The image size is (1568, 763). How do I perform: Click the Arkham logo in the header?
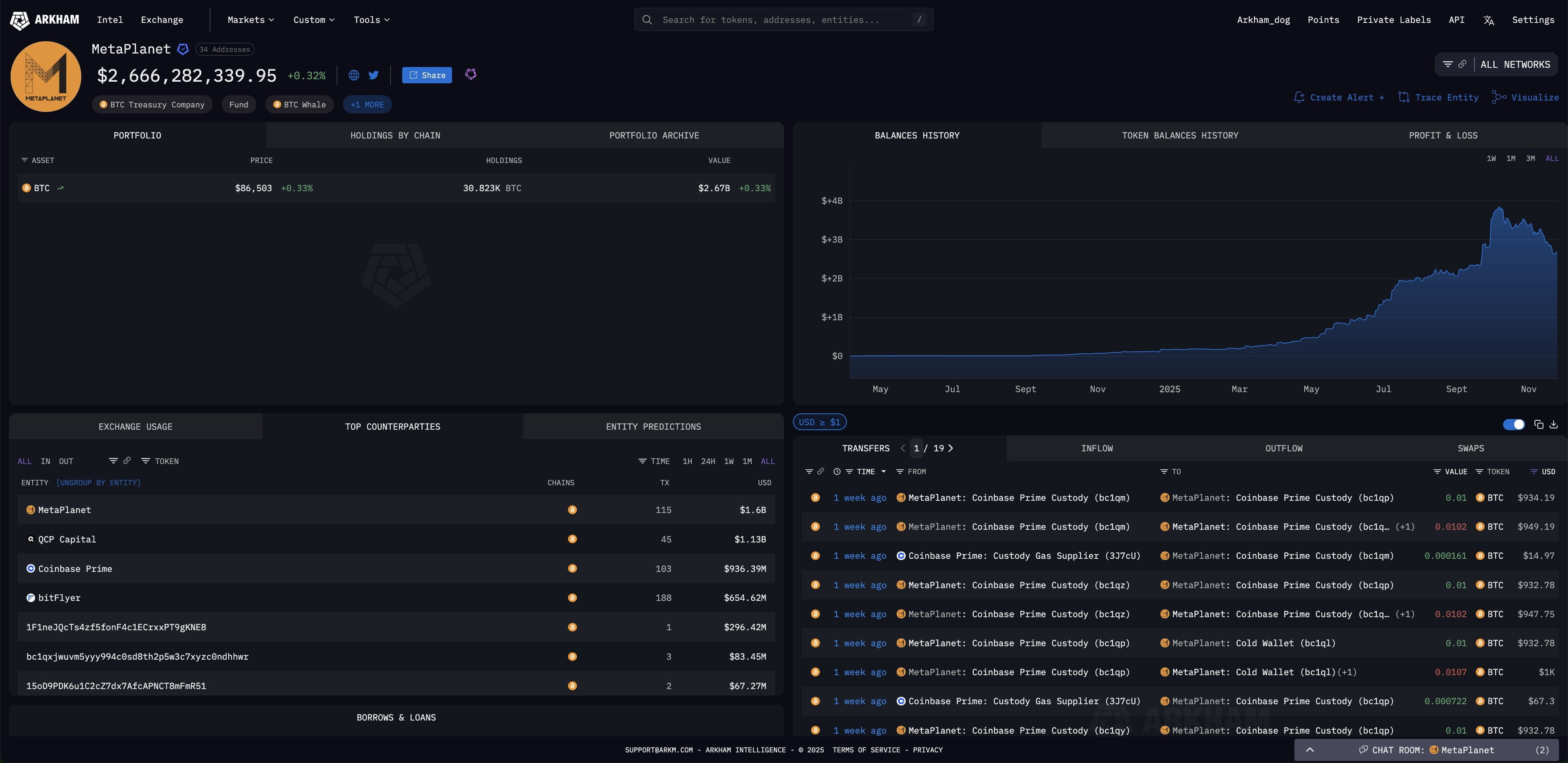coord(45,20)
